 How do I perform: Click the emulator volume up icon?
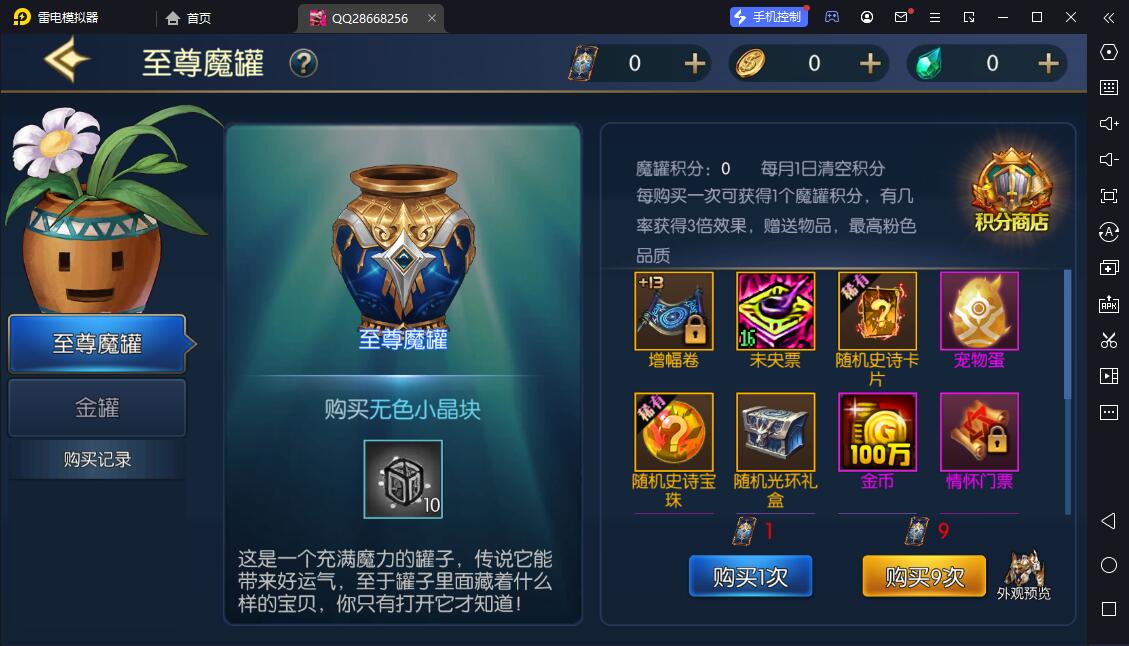click(x=1109, y=124)
